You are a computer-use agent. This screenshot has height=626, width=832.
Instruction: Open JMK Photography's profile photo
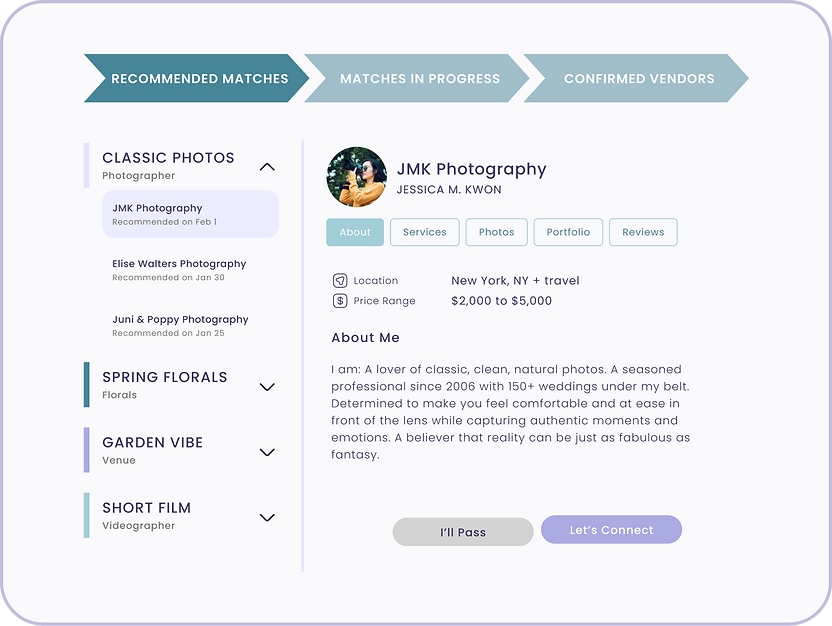coord(356,177)
